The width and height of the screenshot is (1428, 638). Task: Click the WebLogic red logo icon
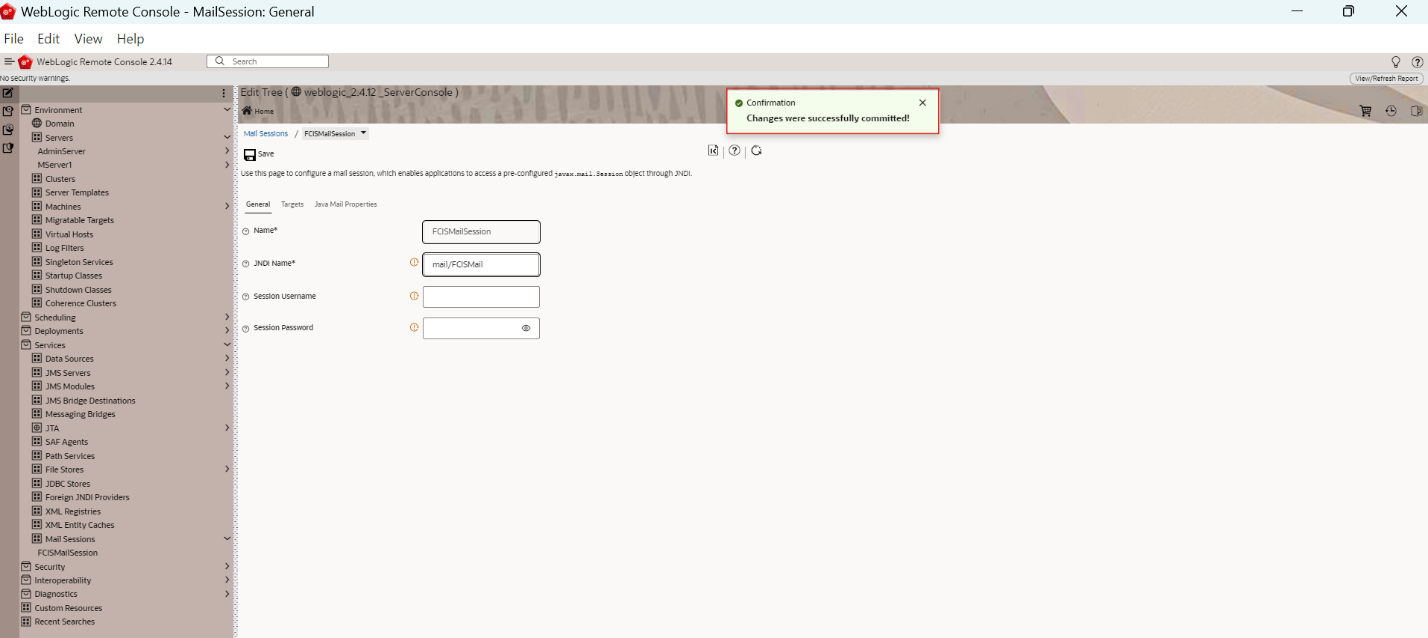pyautogui.click(x=25, y=62)
